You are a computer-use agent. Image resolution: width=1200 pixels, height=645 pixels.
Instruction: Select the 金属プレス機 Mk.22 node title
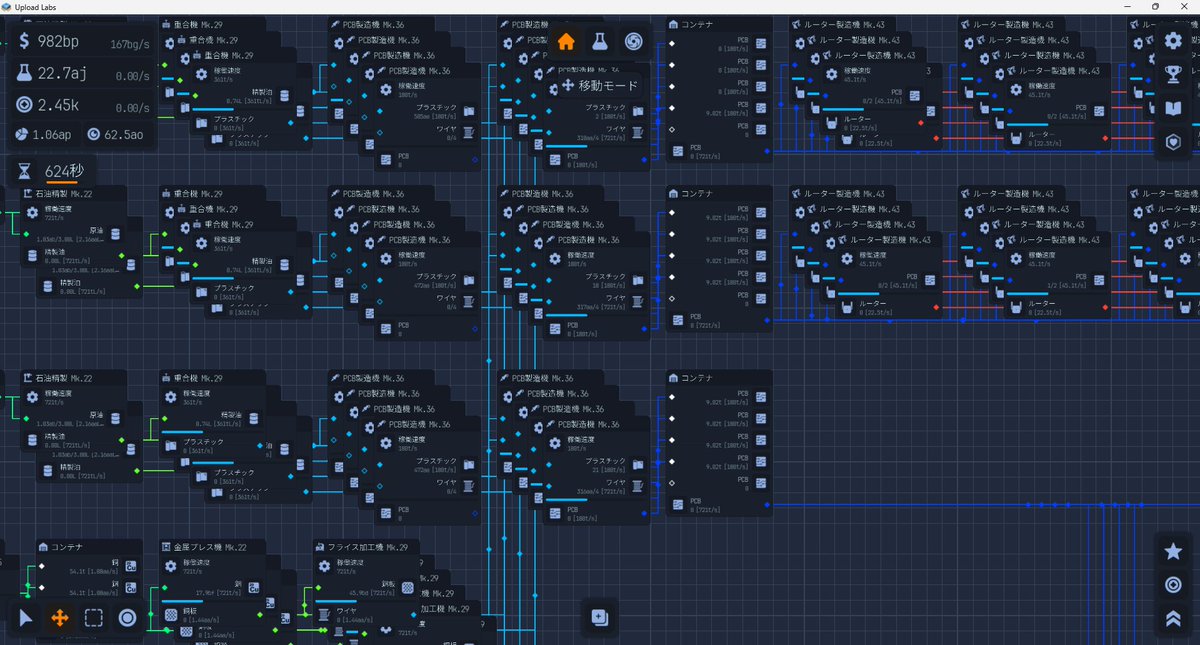pyautogui.click(x=209, y=547)
